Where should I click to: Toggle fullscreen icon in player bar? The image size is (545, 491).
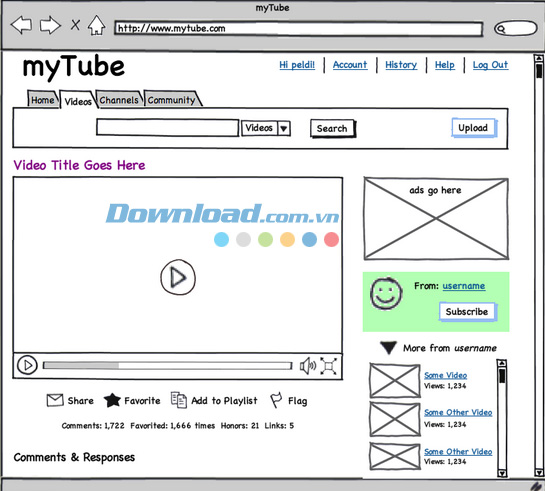pos(328,366)
